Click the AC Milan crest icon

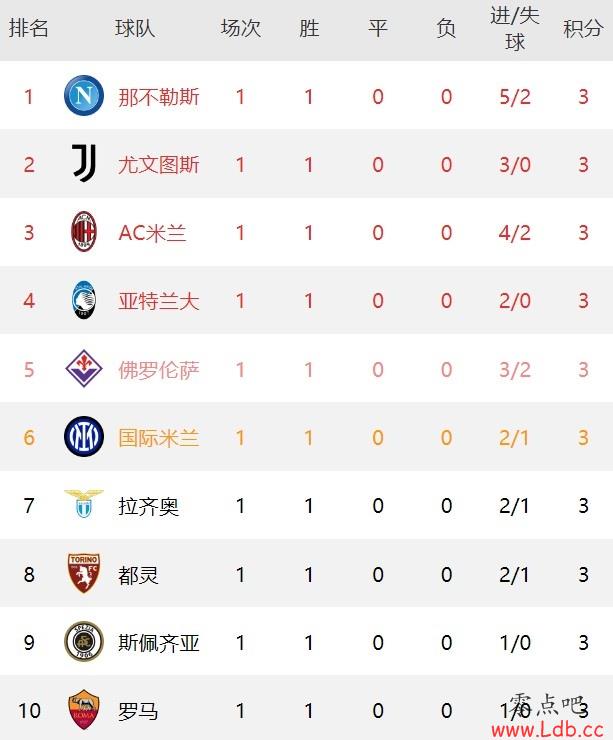84,232
